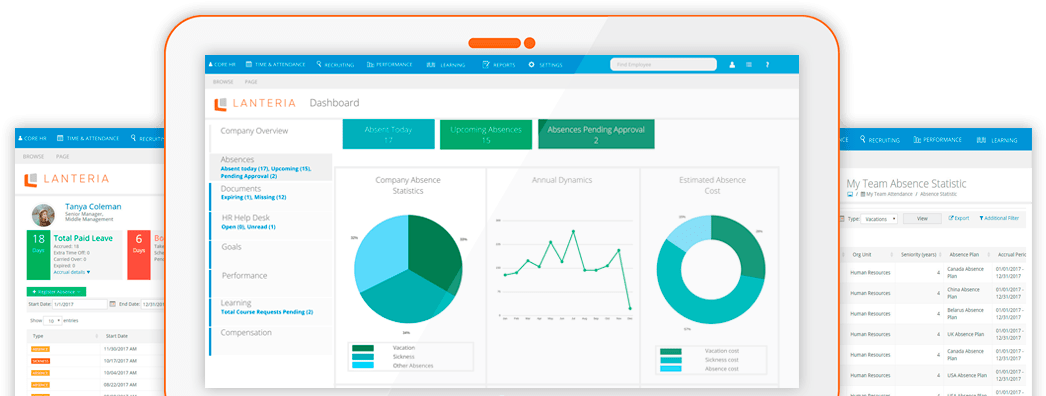
Task: Select Compensation in dashboard sidebar
Action: (x=246, y=332)
